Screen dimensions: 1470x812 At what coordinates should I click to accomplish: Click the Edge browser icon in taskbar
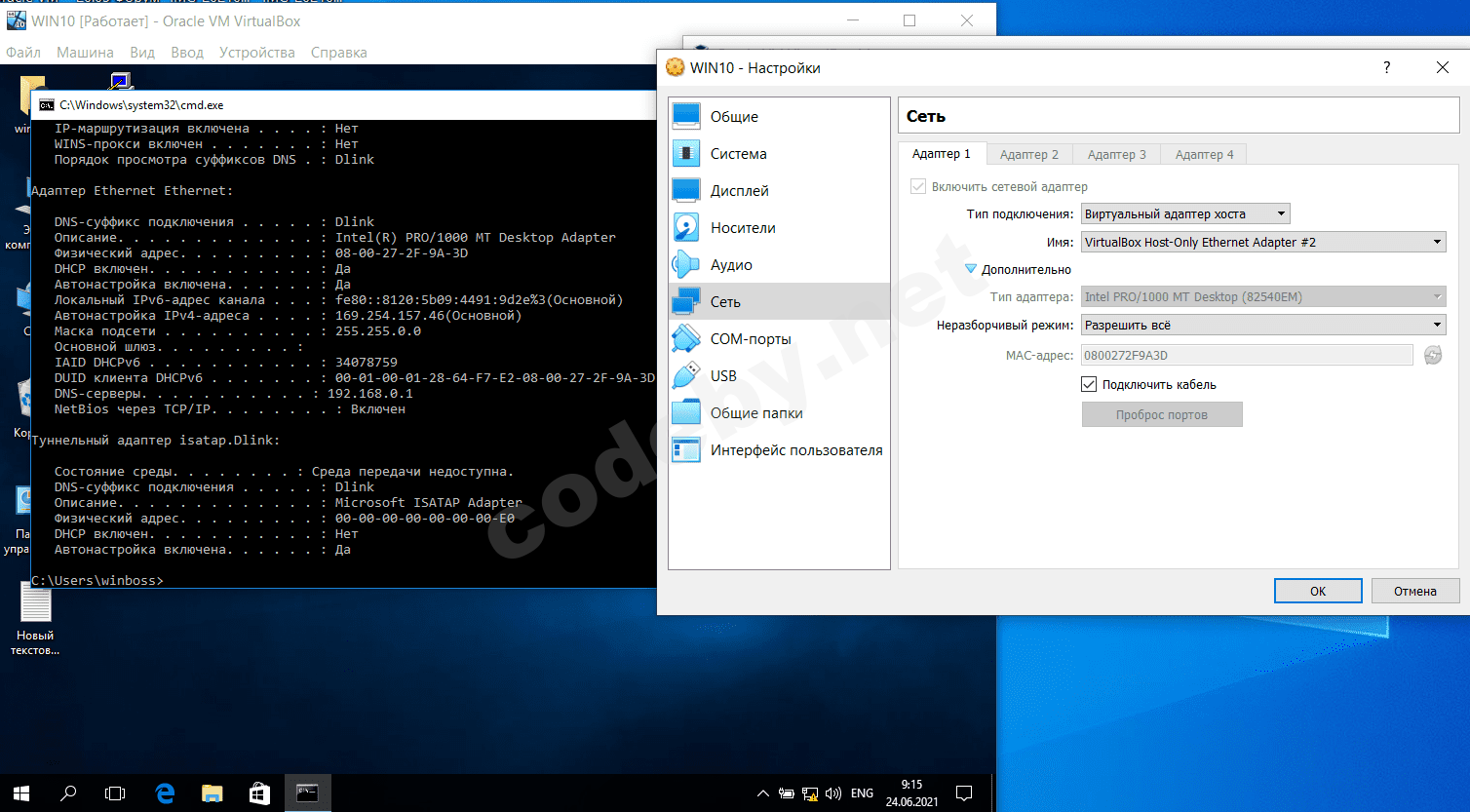coord(165,793)
